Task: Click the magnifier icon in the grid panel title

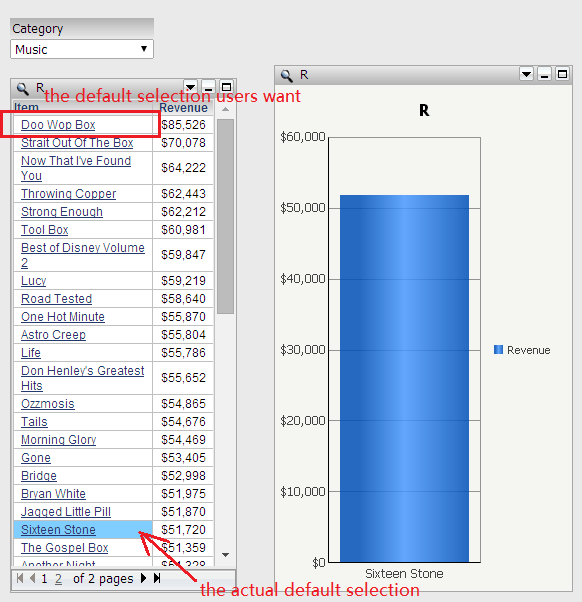Action: coord(22,89)
